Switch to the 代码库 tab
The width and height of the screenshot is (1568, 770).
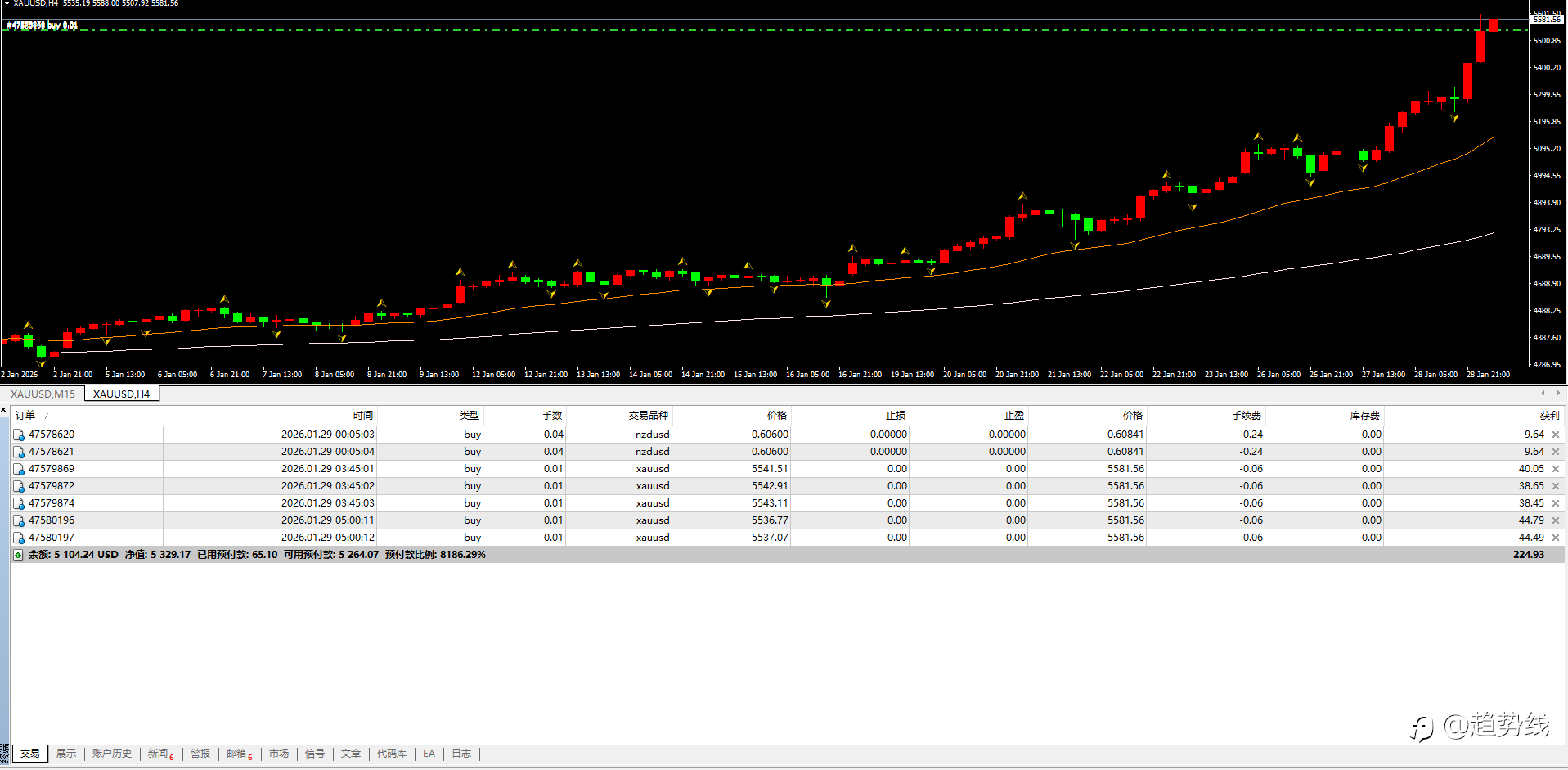(x=392, y=754)
